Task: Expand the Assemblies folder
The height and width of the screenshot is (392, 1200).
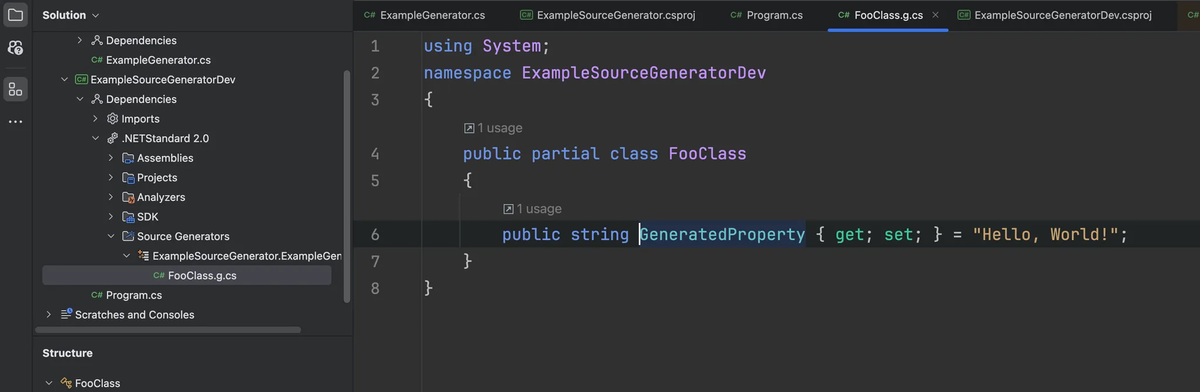Action: 110,158
